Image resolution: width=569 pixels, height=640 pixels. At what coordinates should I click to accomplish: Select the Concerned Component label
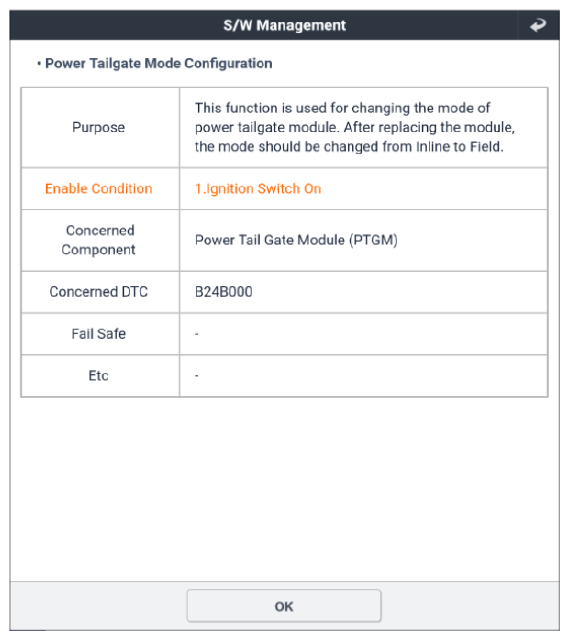(98, 240)
